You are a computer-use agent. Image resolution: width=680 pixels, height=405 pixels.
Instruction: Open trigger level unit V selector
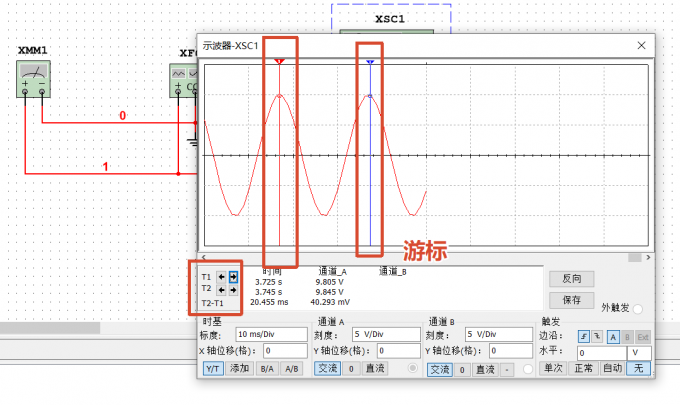[639, 353]
